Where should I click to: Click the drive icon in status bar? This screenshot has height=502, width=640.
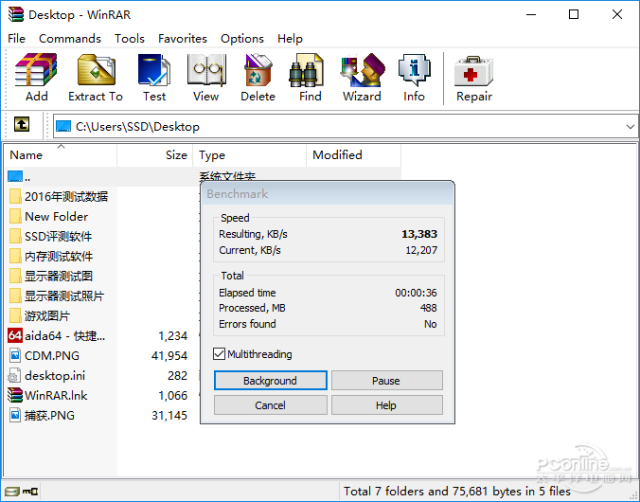[13, 491]
